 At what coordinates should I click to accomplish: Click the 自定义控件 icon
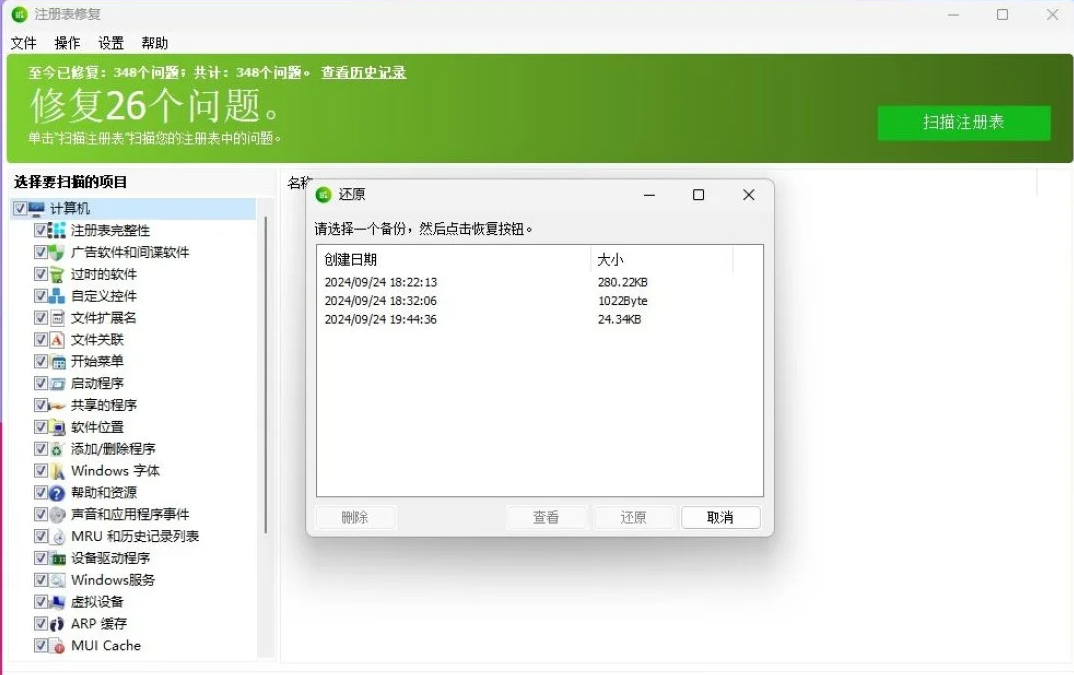(x=57, y=295)
